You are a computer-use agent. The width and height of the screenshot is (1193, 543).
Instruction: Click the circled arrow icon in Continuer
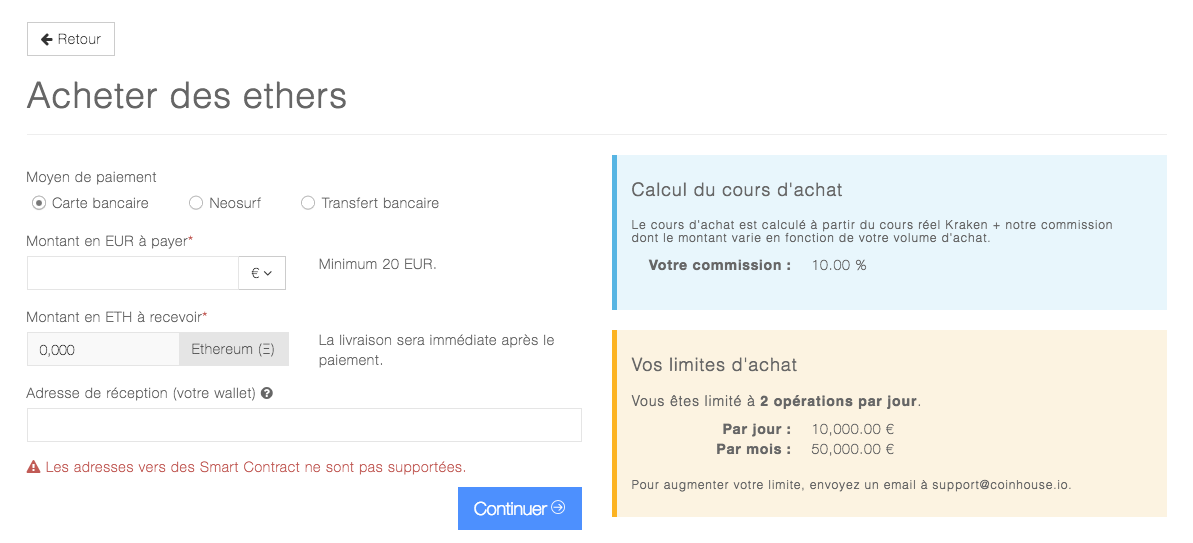tap(558, 507)
